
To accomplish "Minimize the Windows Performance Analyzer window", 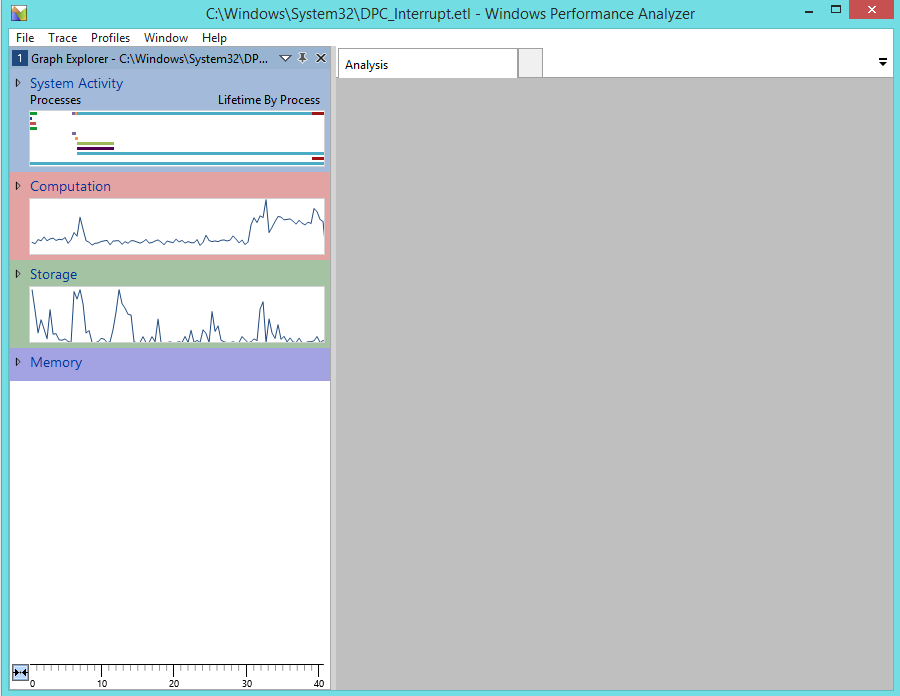I will click(x=809, y=11).
